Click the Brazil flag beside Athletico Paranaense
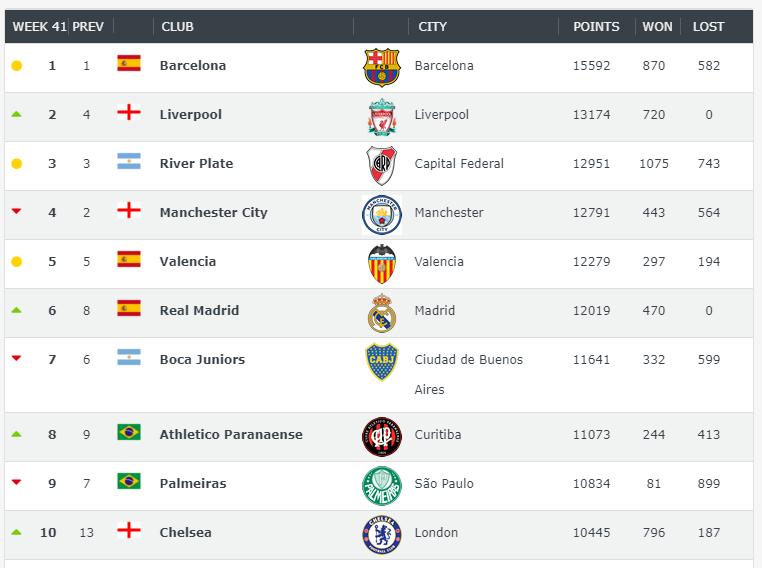This screenshot has height=568, width=762. pyautogui.click(x=129, y=433)
